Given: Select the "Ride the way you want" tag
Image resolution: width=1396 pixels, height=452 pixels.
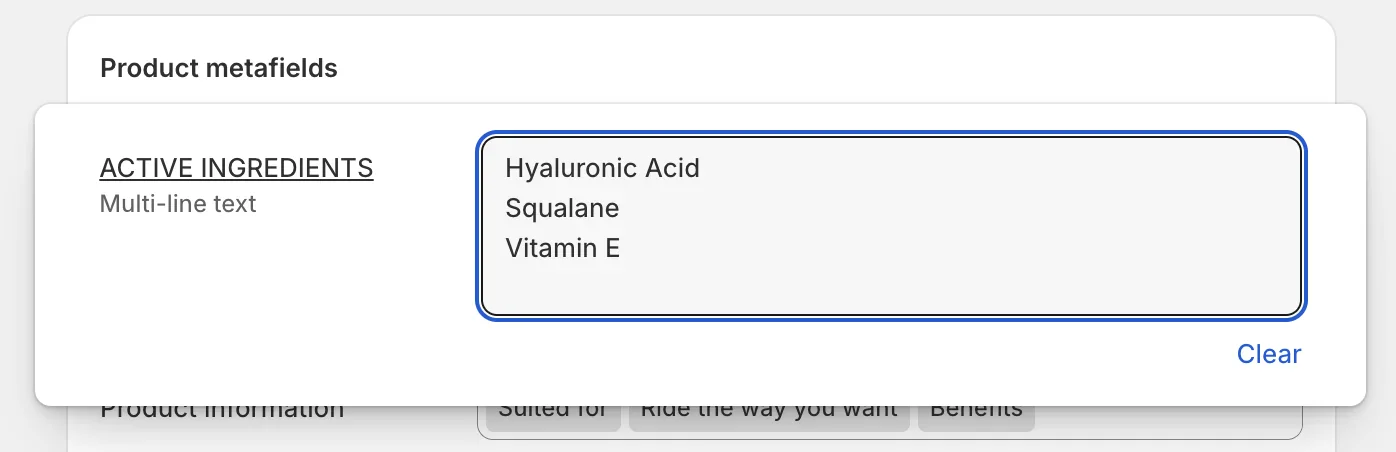Looking at the screenshot, I should click(768, 412).
